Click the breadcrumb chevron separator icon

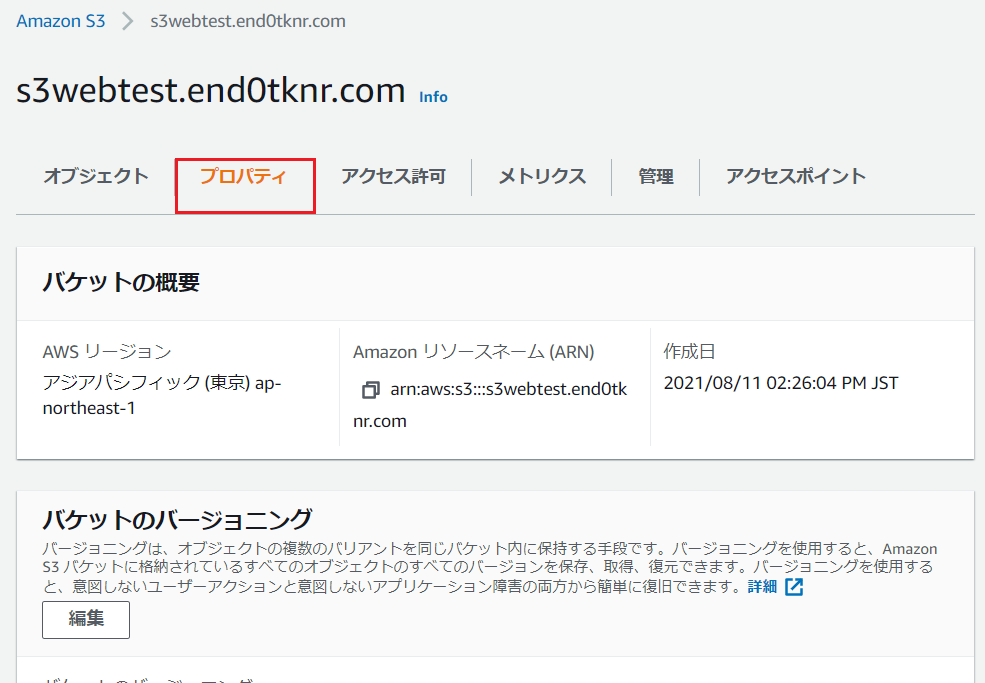pos(128,21)
